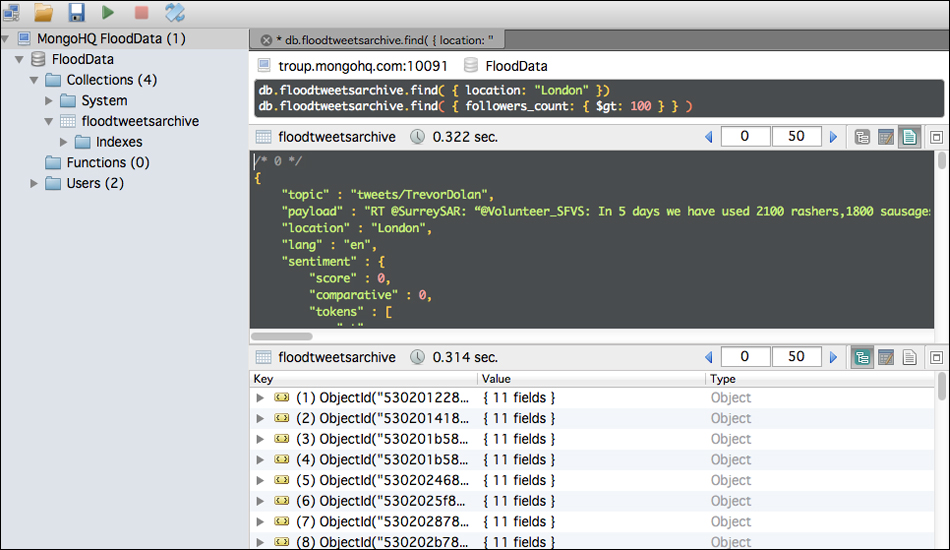950x550 pixels.
Task: Click the Key column header
Action: click(364, 379)
